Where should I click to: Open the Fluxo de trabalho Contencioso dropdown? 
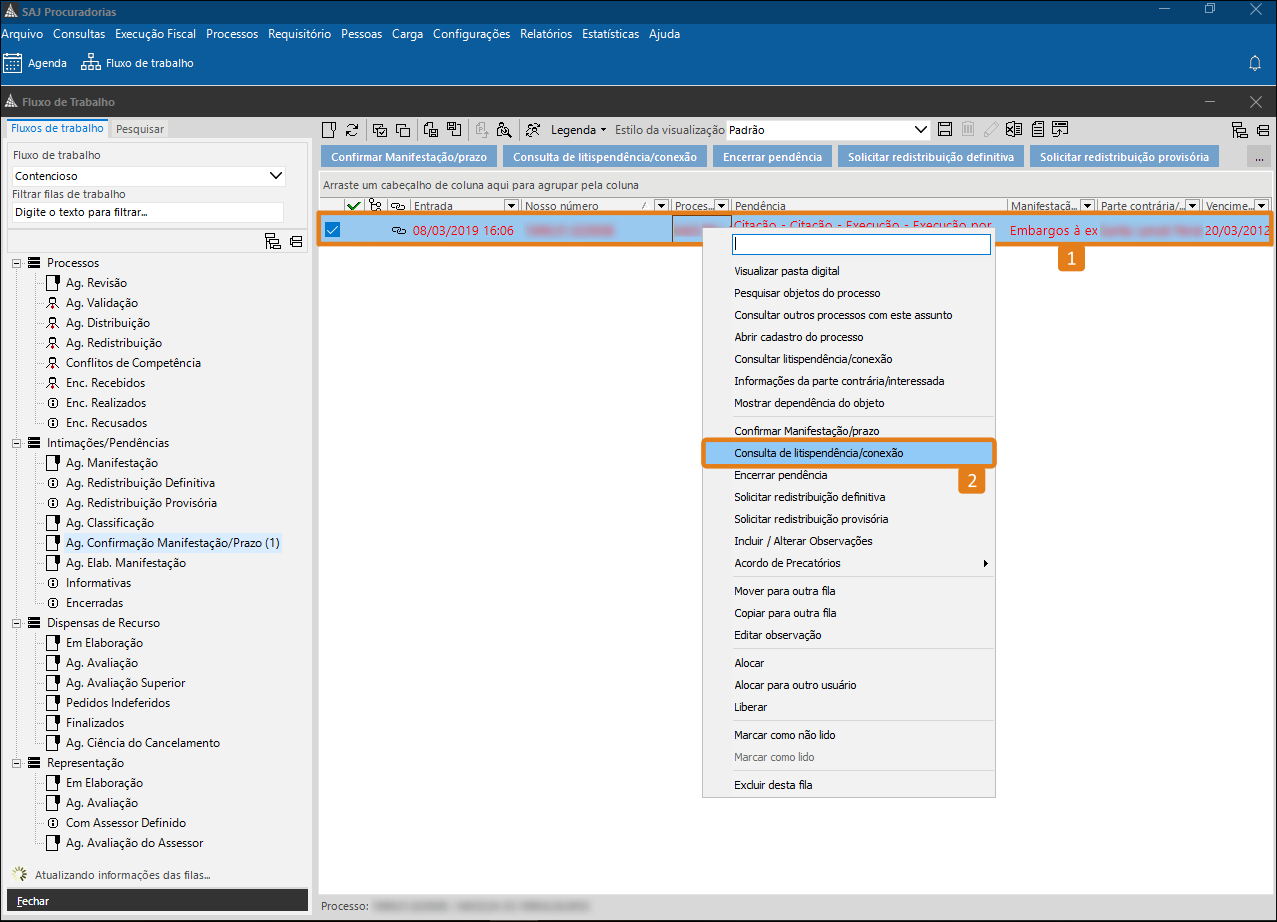coord(276,175)
